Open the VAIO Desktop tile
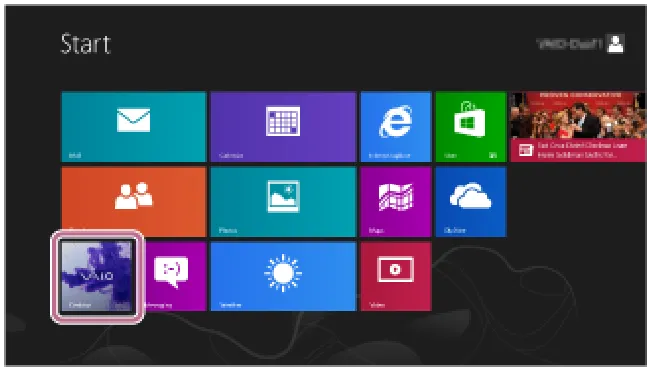650x370 pixels. pos(97,276)
